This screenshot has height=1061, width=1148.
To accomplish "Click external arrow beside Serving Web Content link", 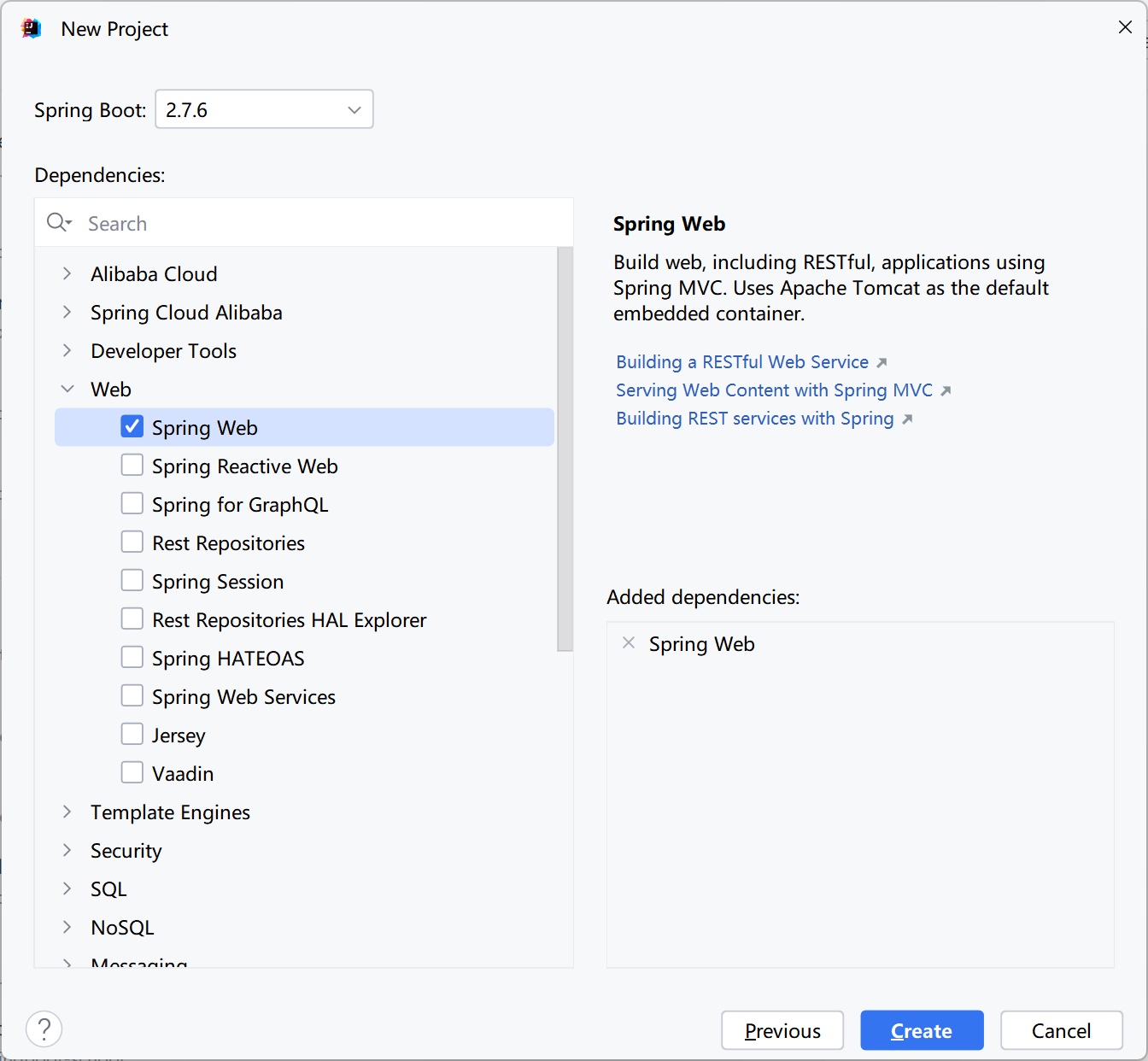I will click(x=946, y=391).
